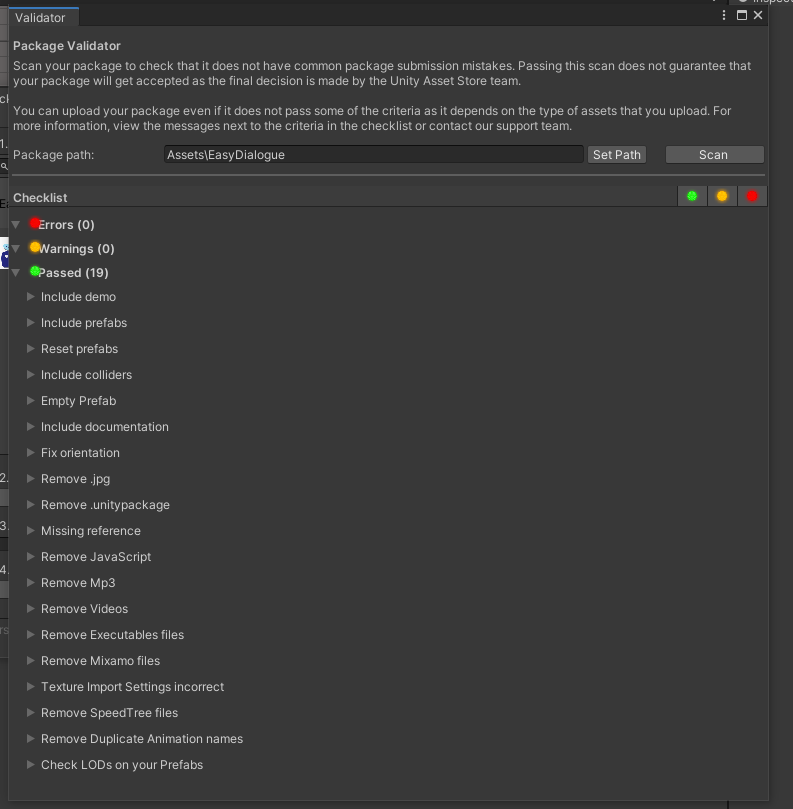Collapse the Warnings (0) group
793x809 pixels.
tap(16, 249)
